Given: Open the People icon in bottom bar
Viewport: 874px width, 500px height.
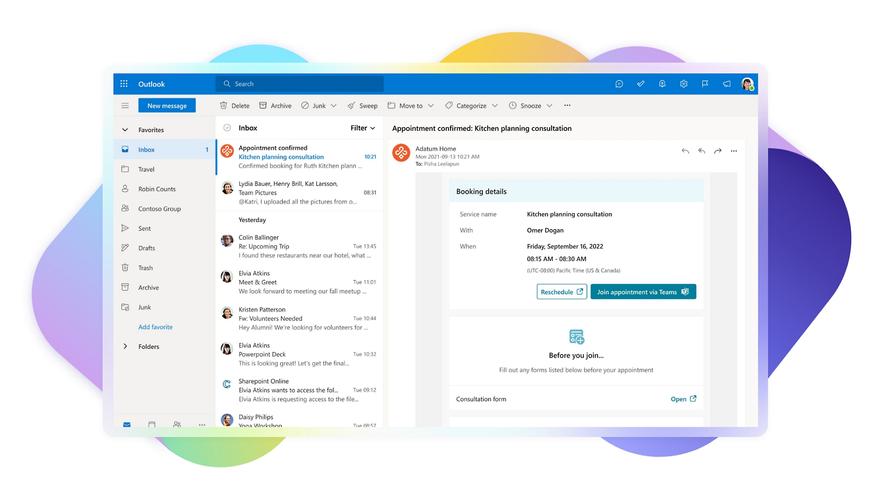Looking at the screenshot, I should point(177,424).
